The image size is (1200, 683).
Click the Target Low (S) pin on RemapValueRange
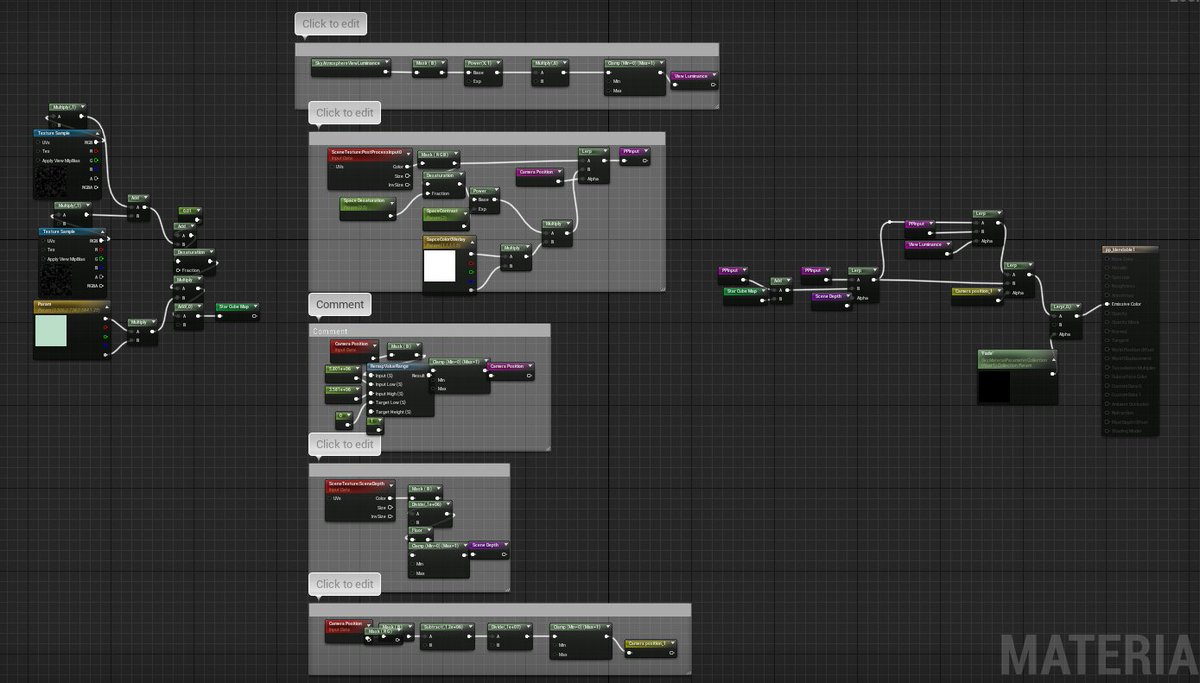coord(371,402)
